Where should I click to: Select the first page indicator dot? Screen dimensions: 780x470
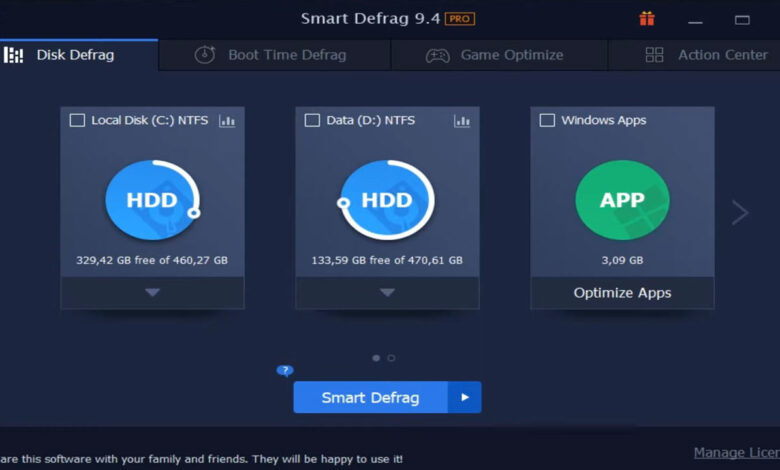pyautogui.click(x=376, y=358)
